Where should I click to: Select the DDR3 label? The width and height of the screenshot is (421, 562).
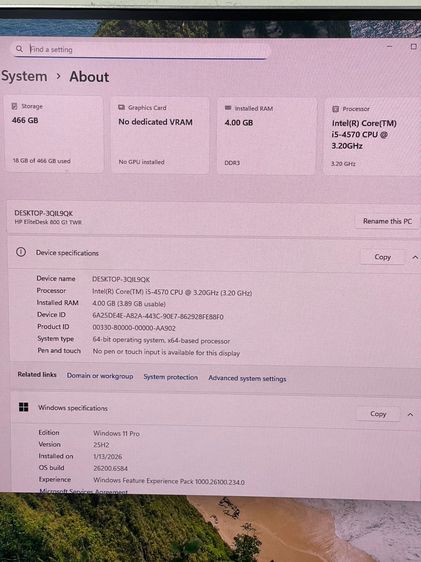[x=232, y=163]
